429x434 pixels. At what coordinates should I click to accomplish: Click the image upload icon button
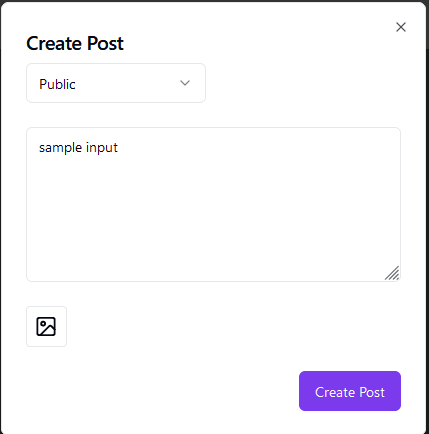click(46, 326)
